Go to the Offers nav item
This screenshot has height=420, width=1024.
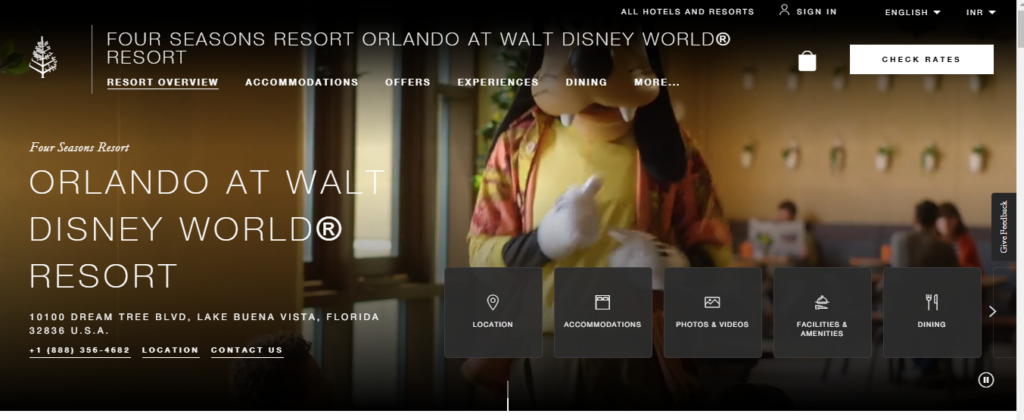click(x=408, y=82)
